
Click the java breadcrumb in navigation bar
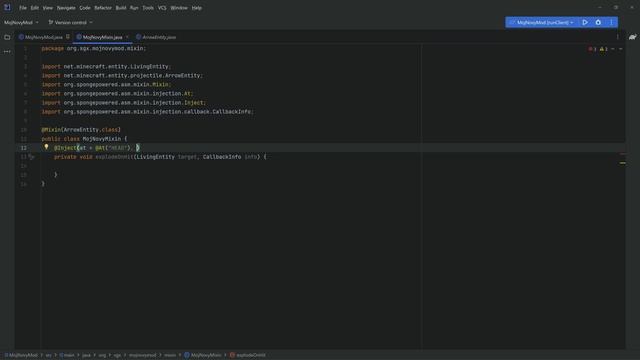point(87,355)
